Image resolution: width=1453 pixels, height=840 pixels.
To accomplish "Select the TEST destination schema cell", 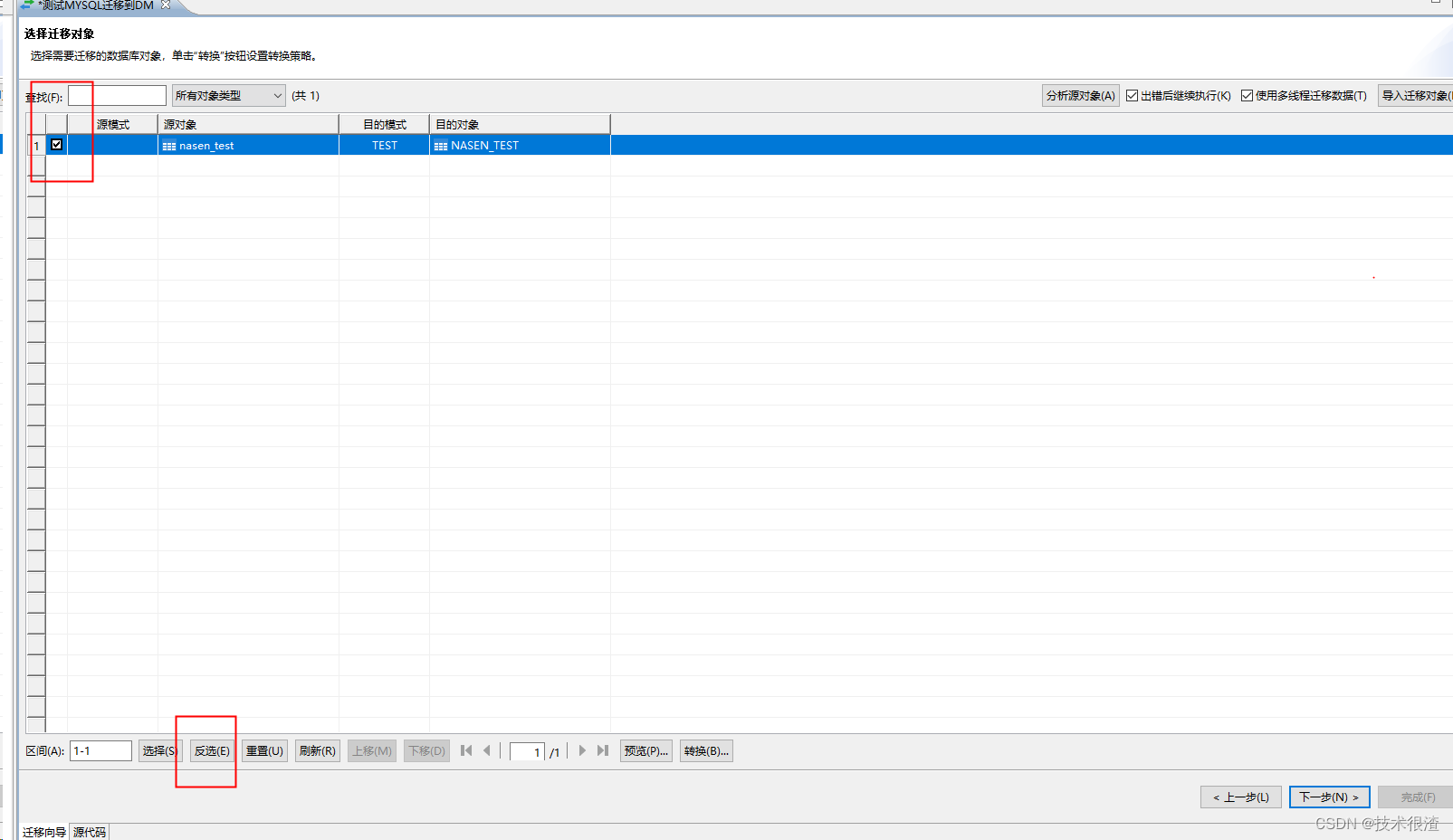I will (384, 145).
